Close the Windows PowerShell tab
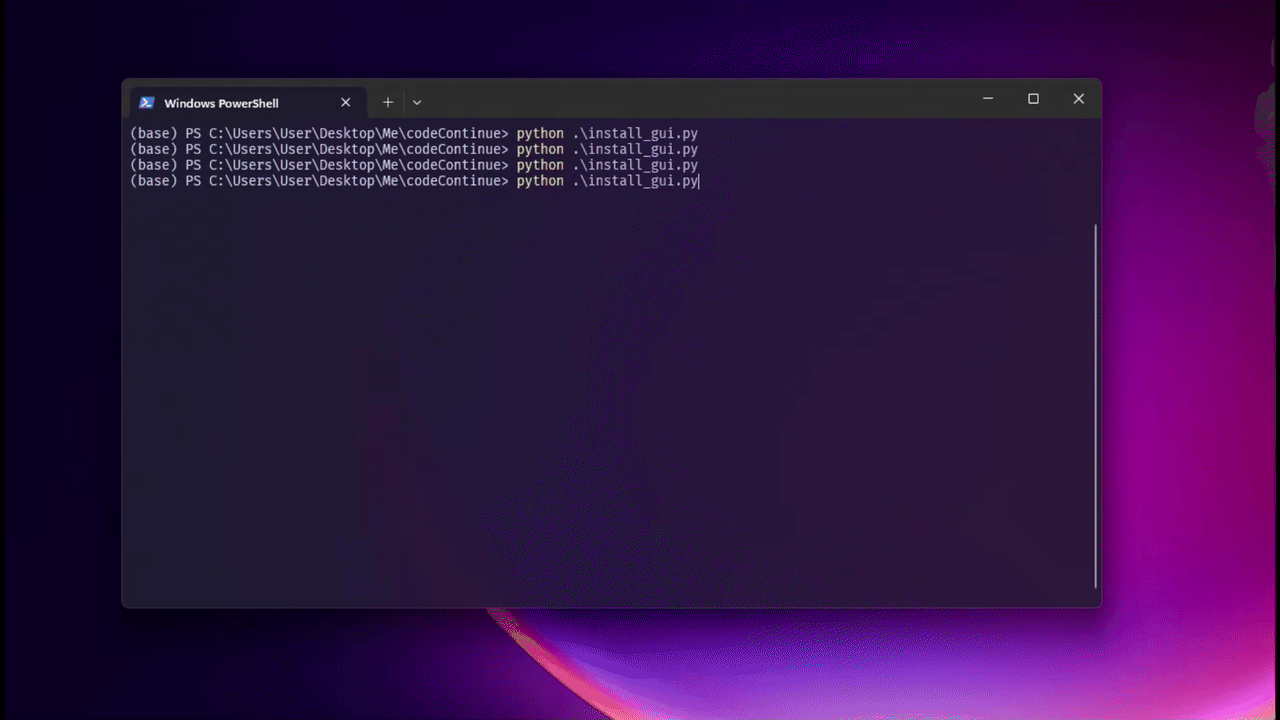Image resolution: width=1280 pixels, height=720 pixels. (345, 102)
